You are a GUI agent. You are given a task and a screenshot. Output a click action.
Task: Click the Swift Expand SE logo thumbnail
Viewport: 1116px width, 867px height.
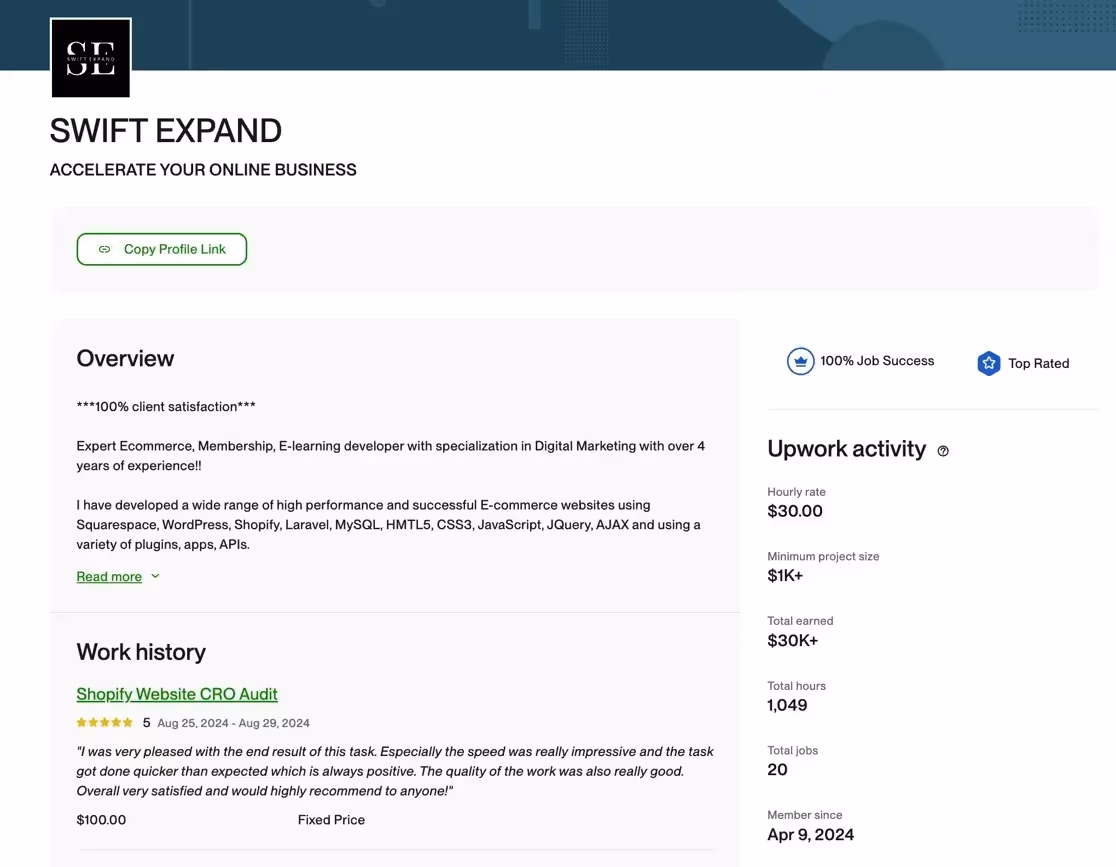click(x=91, y=58)
